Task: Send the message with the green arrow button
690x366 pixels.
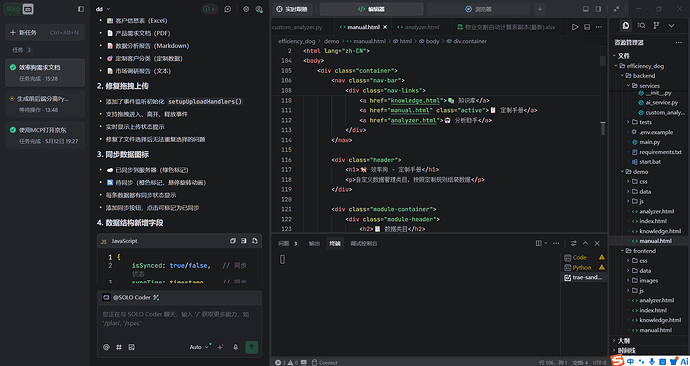Action: (251, 347)
